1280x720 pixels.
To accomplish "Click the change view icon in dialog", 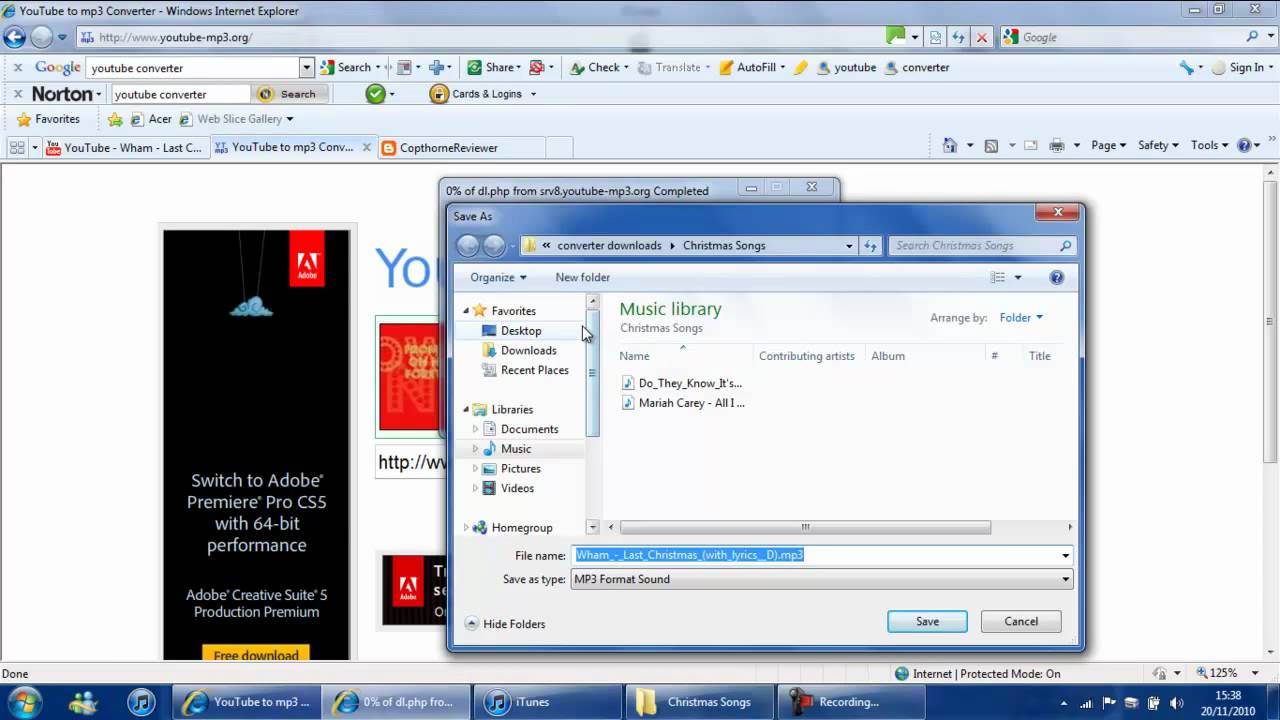I will point(997,277).
